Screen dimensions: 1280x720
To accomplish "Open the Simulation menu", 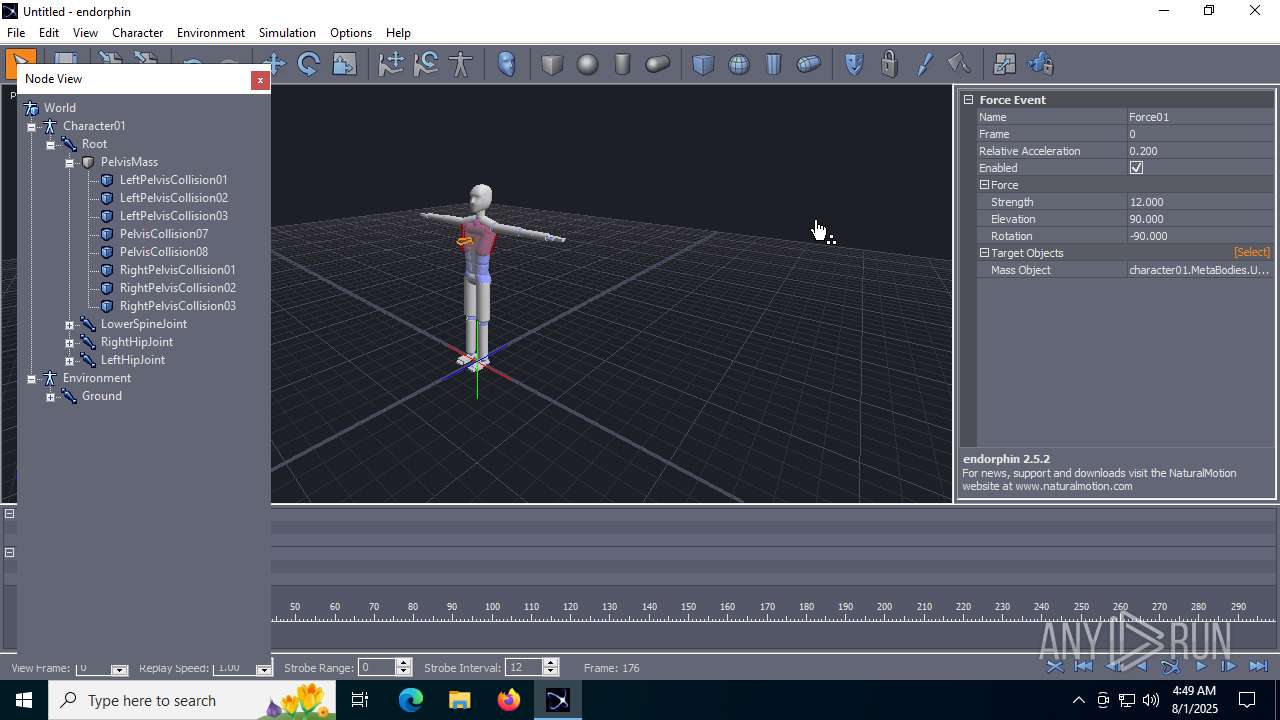I will point(287,33).
